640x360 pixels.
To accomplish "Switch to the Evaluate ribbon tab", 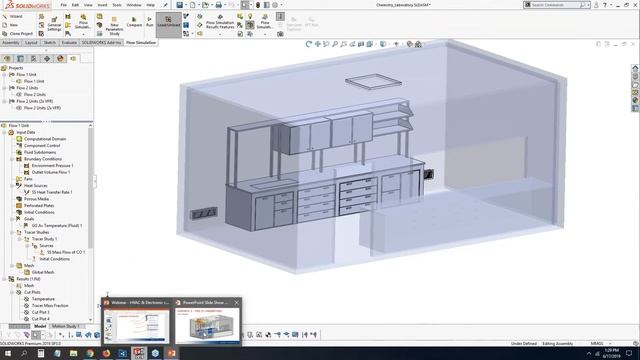I will pyautogui.click(x=69, y=42).
